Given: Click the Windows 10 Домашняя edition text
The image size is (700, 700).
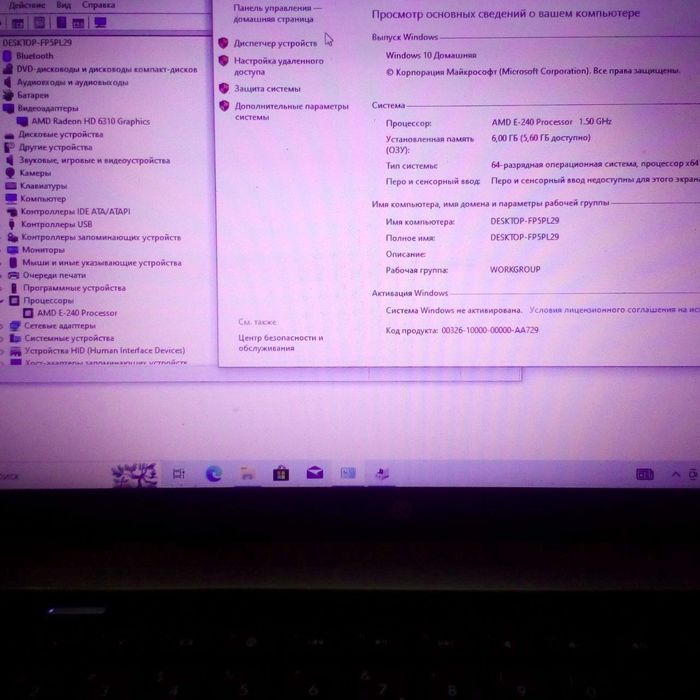Looking at the screenshot, I should click(x=431, y=55).
